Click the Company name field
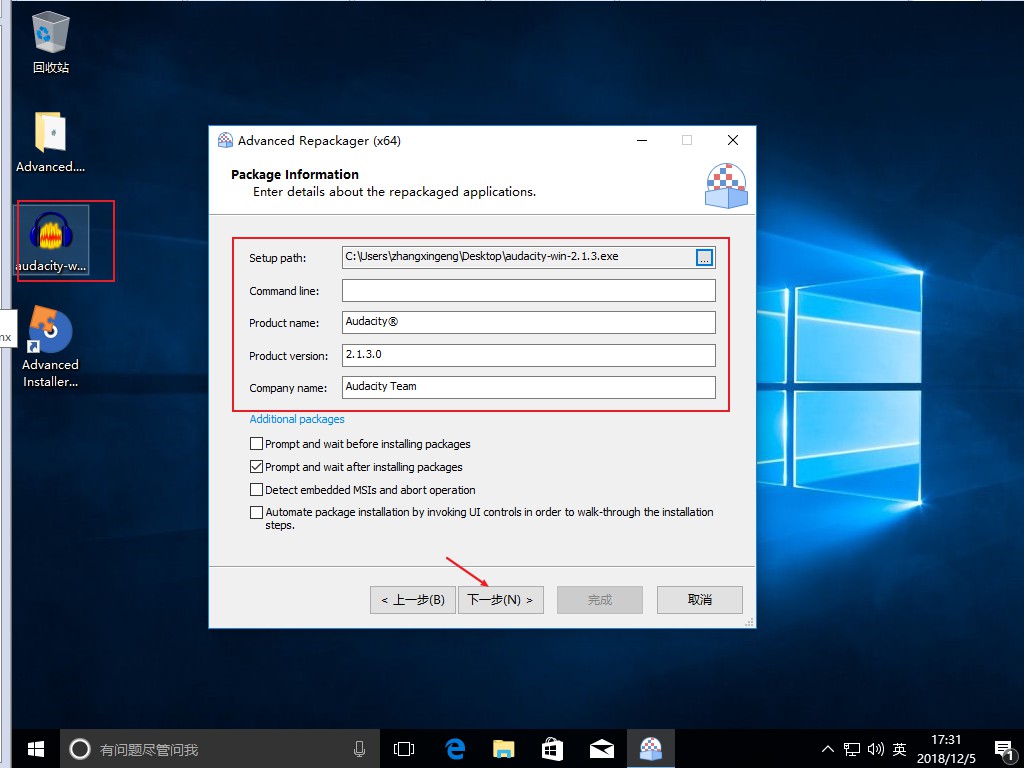Image resolution: width=1024 pixels, height=768 pixels. (528, 387)
